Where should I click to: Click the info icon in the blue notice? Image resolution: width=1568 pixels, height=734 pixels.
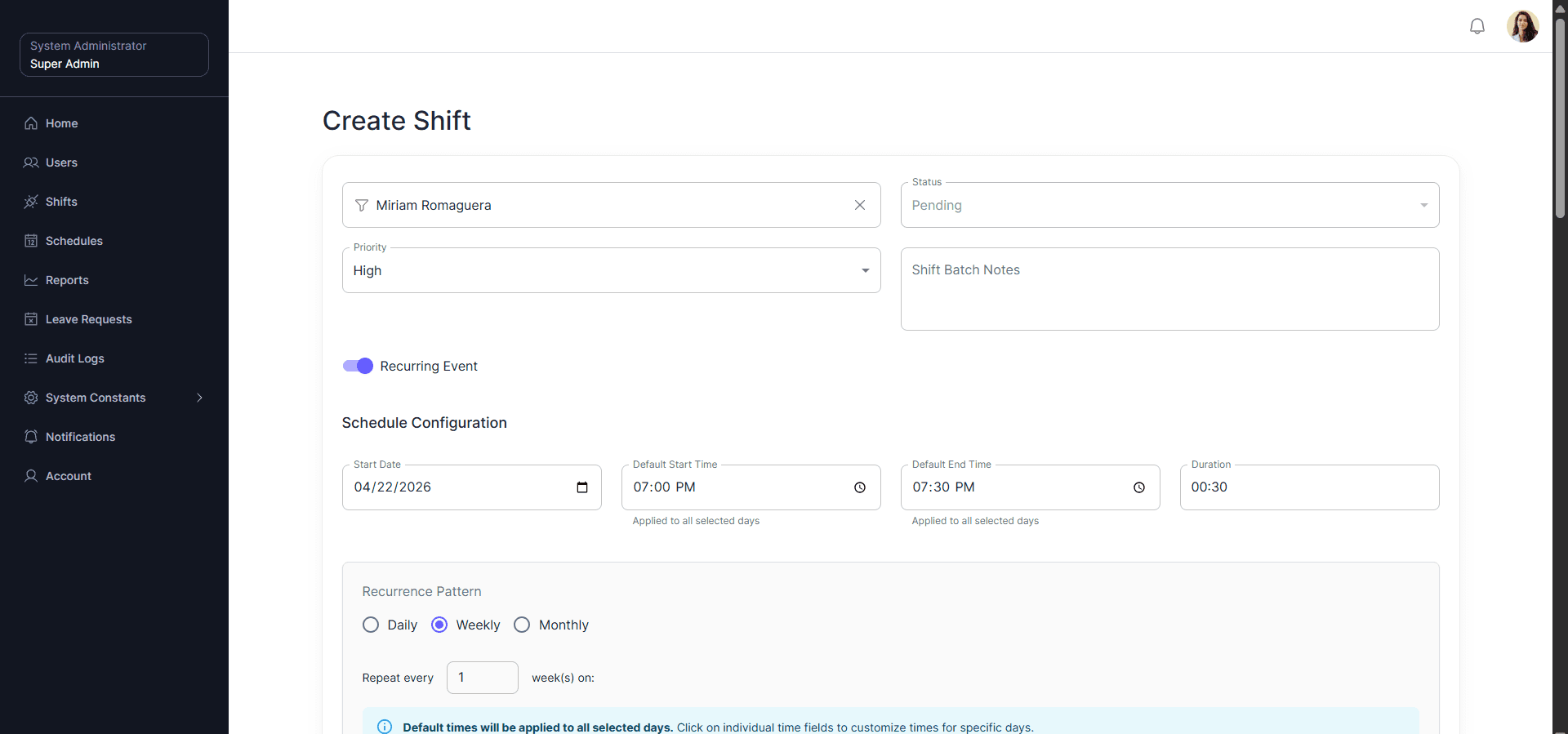pyautogui.click(x=385, y=727)
